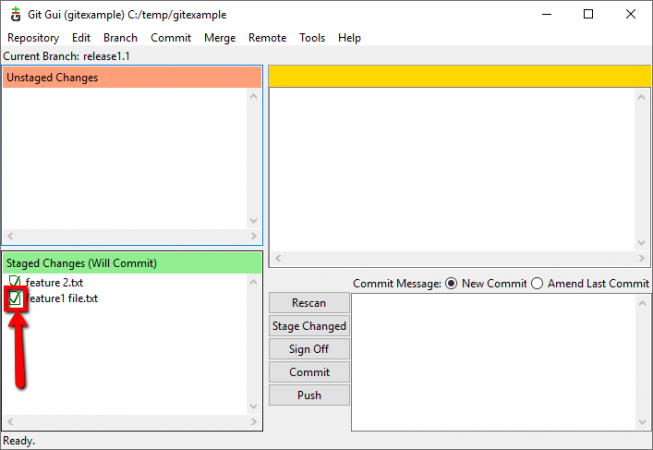The width and height of the screenshot is (653, 450).
Task: Click the Sign Off button
Action: (x=309, y=349)
